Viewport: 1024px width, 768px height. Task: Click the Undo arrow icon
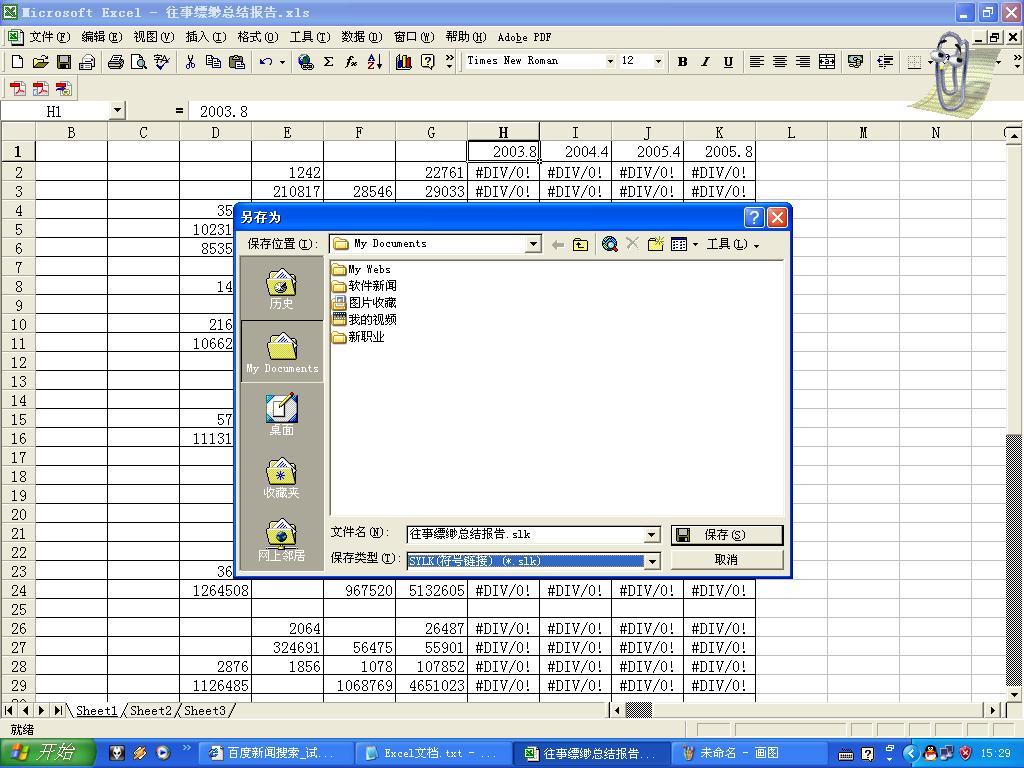coord(265,61)
